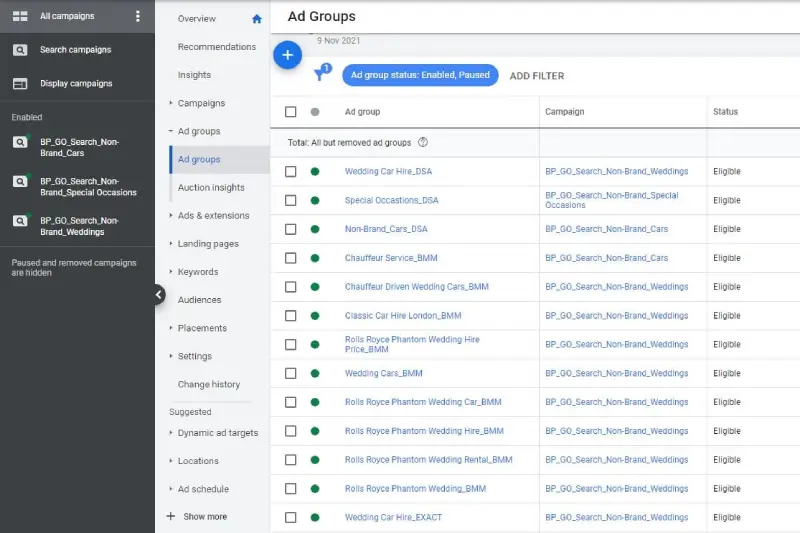Click the Display campaigns icon

coord(20,84)
